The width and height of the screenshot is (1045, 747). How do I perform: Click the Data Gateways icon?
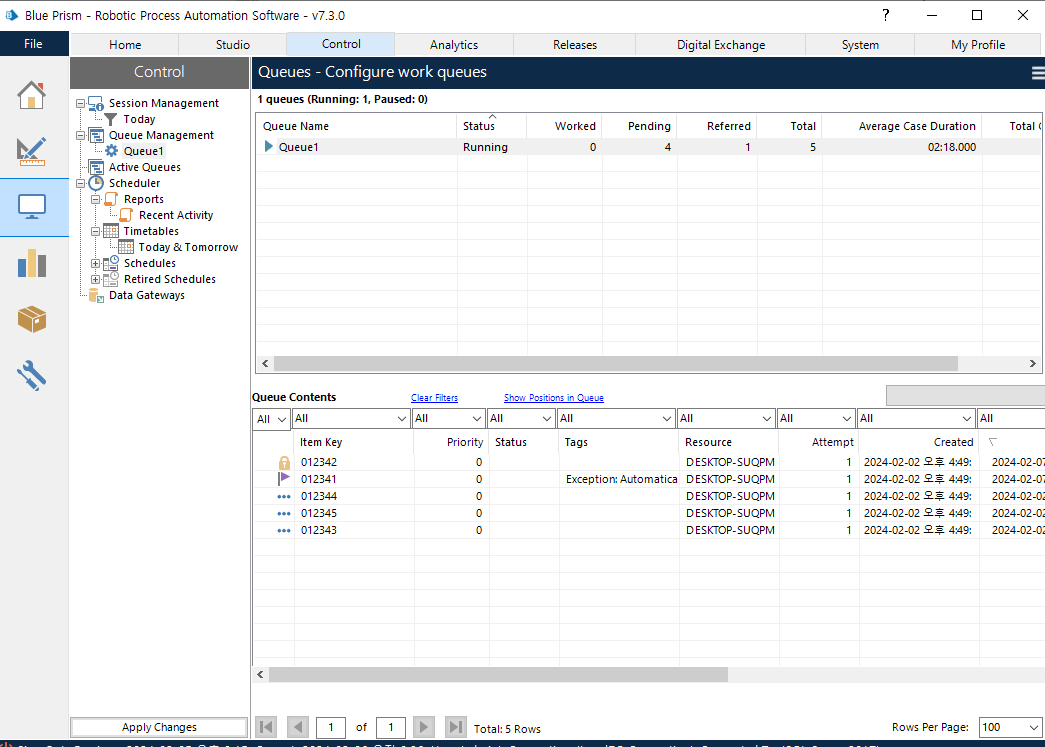[x=96, y=295]
